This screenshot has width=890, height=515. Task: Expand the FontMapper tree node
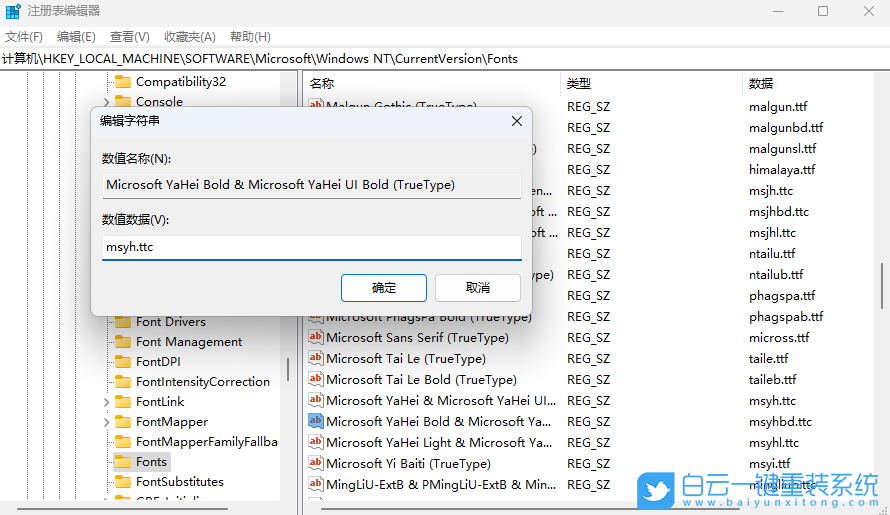[106, 422]
